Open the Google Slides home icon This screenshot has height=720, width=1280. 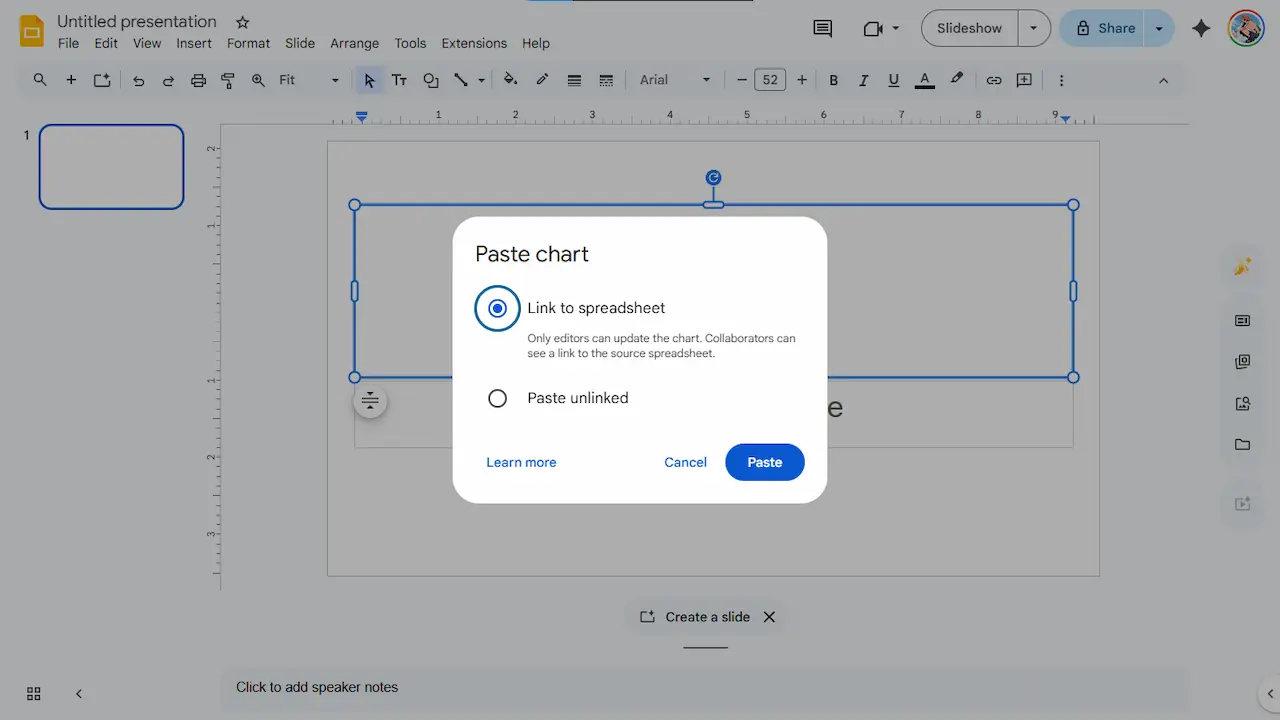tap(32, 31)
